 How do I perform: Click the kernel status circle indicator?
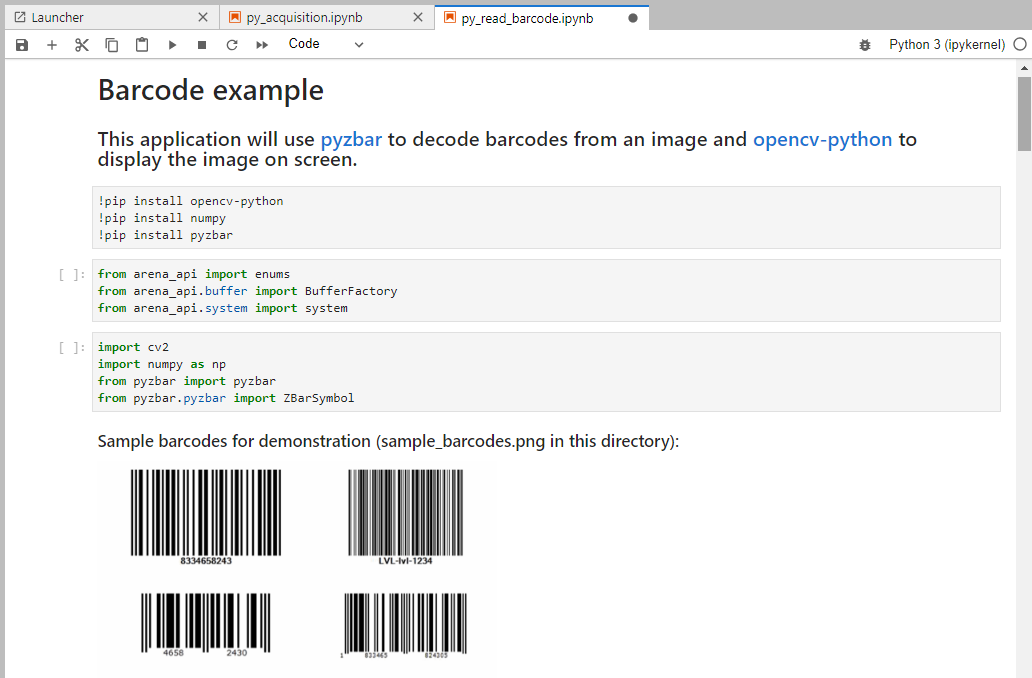(1019, 45)
